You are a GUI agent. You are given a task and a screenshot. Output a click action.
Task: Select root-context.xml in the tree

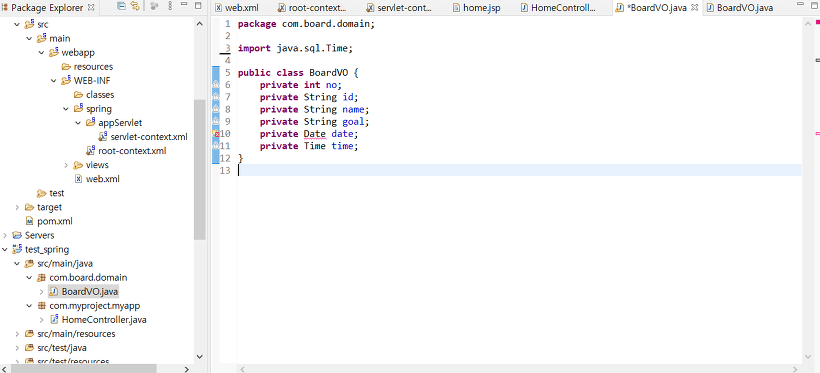126,151
